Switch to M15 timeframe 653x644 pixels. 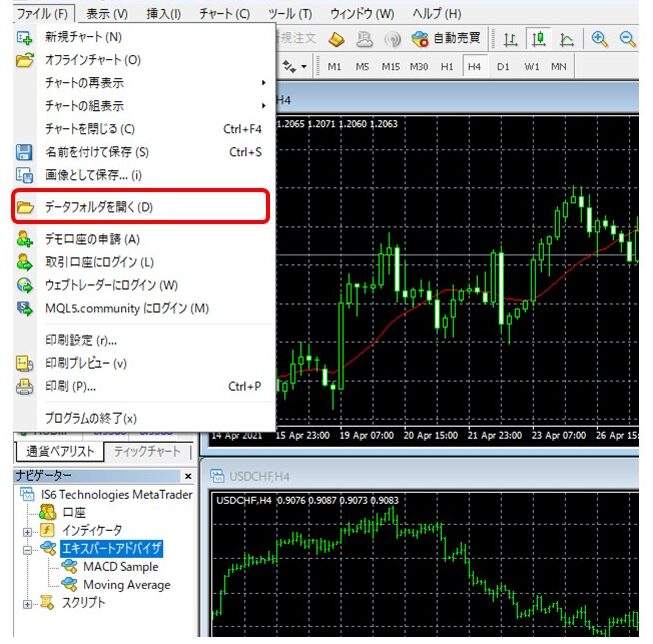[x=391, y=67]
